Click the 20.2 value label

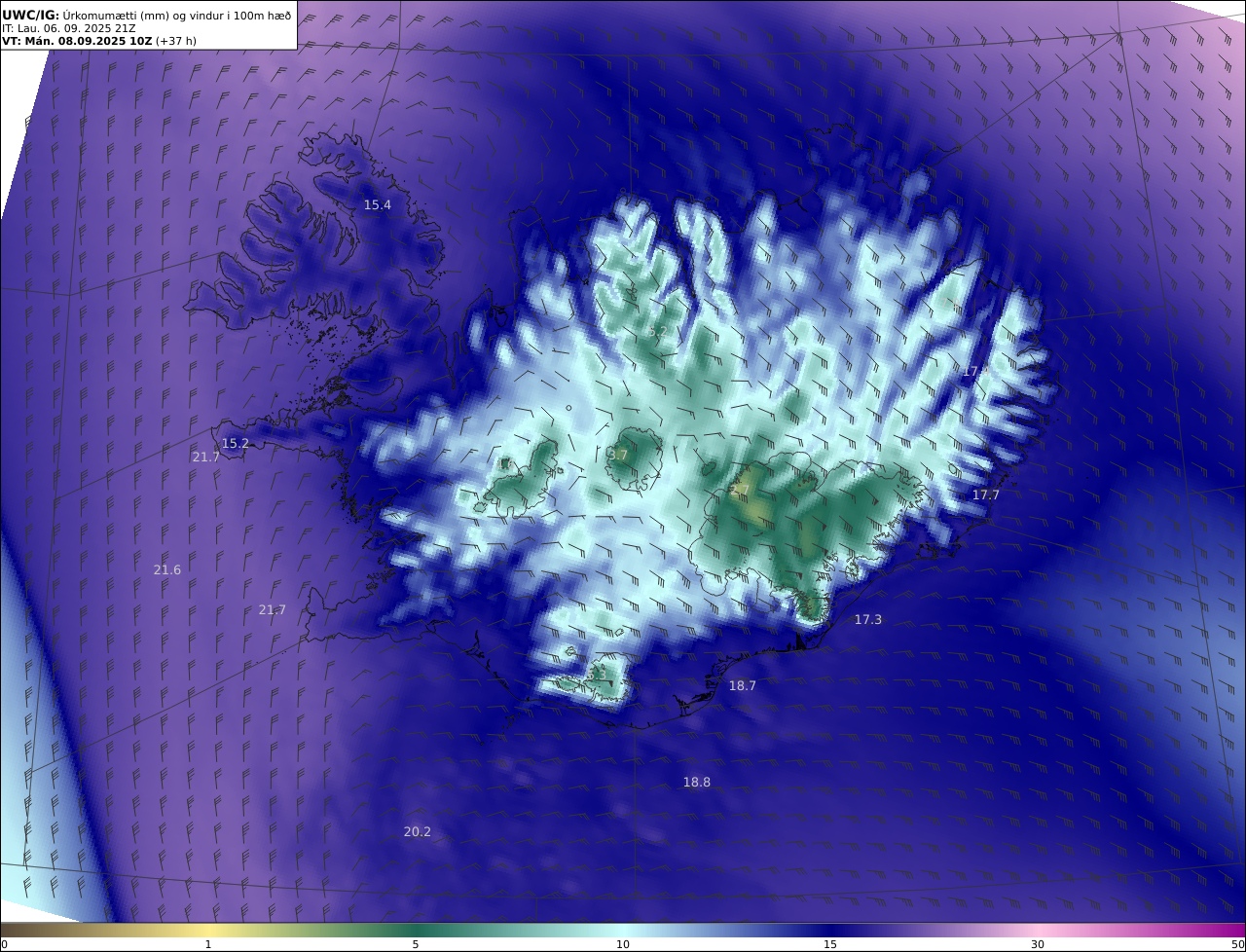[x=418, y=832]
